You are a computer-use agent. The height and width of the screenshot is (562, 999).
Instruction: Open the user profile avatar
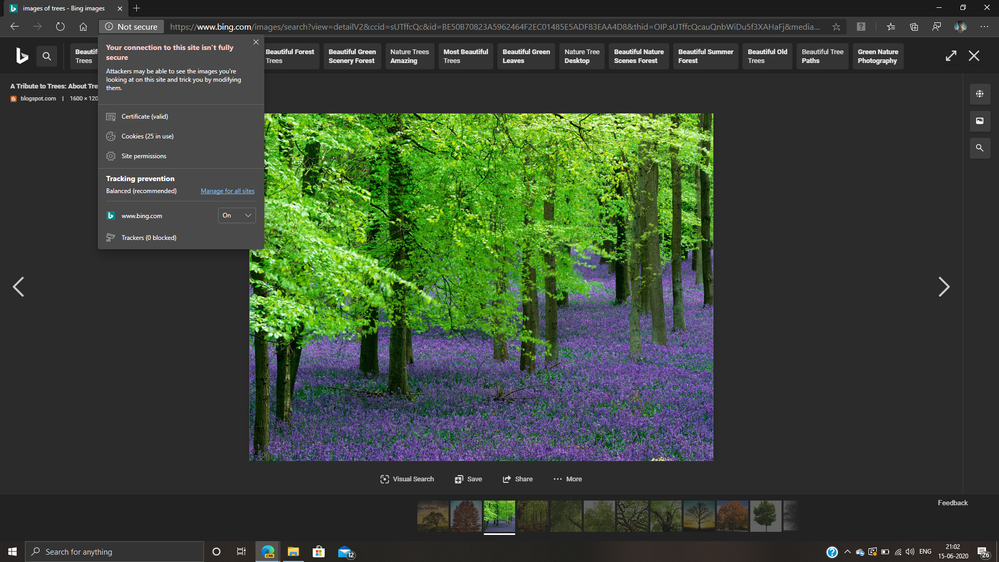pos(960,27)
